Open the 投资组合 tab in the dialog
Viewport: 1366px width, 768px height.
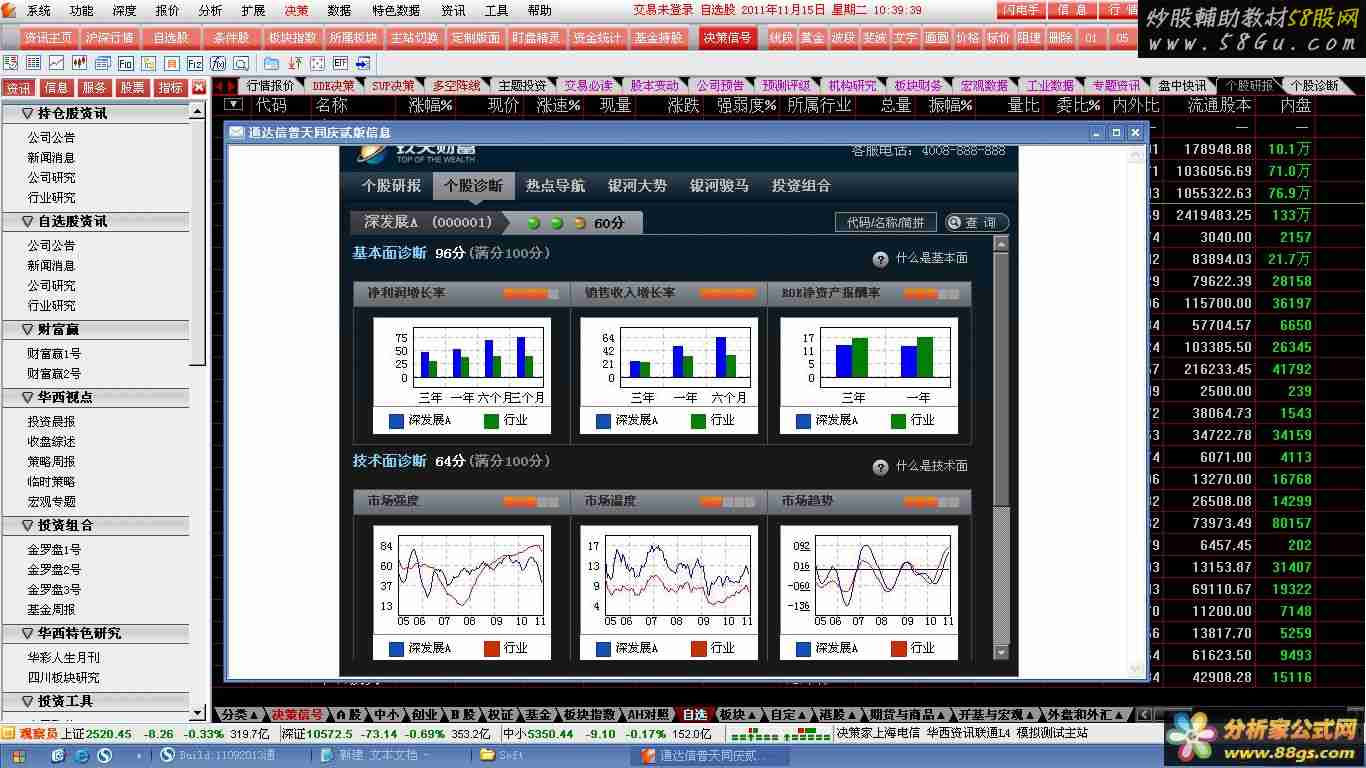pyautogui.click(x=801, y=186)
